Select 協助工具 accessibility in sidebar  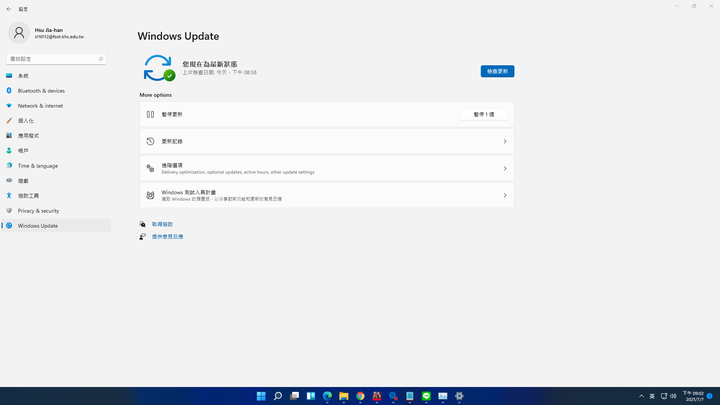56,196
